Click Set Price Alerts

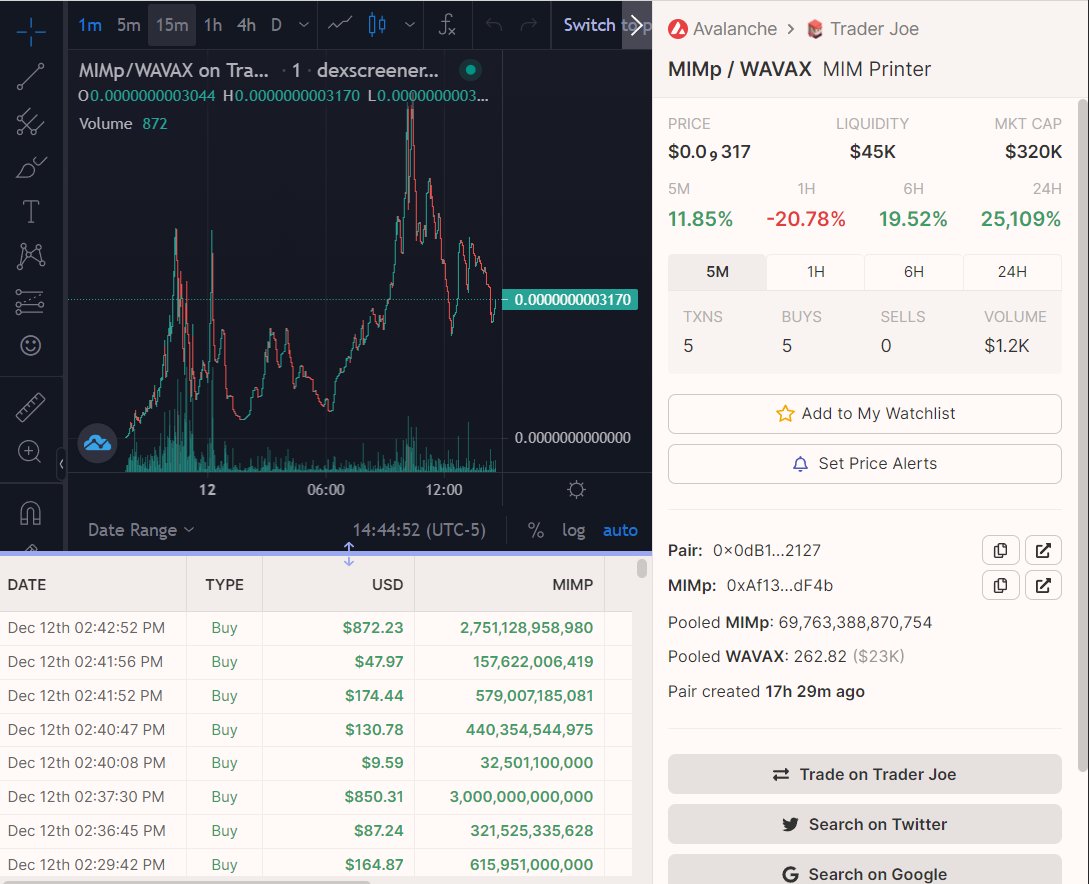(x=865, y=464)
